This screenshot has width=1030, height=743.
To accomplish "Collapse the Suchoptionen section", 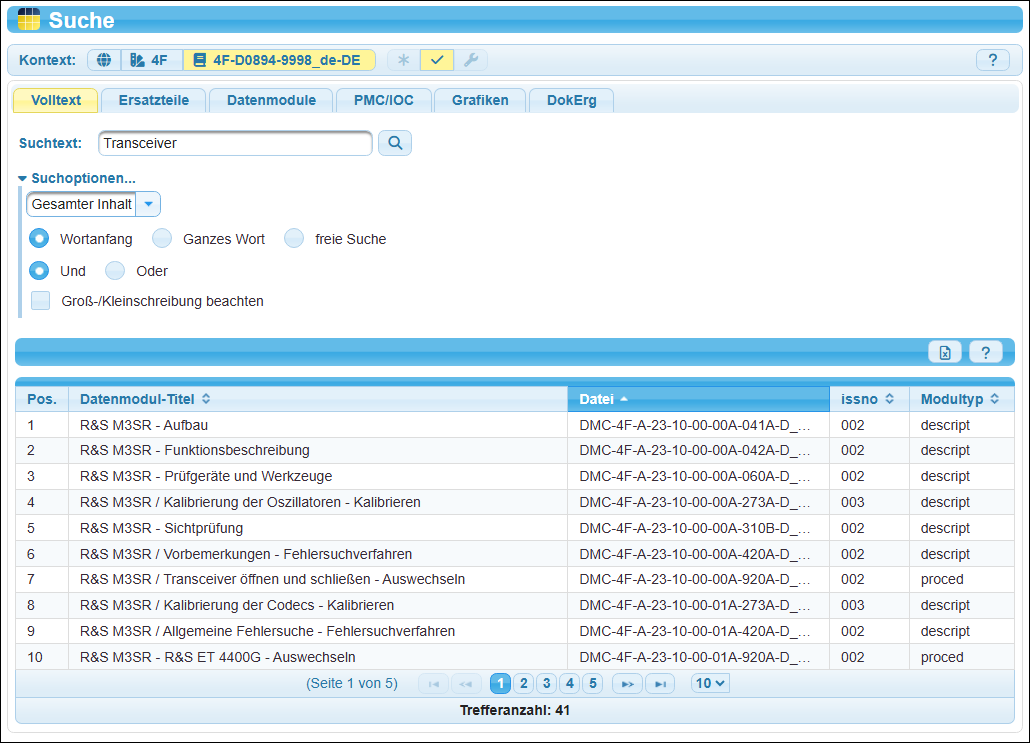I will tap(77, 178).
